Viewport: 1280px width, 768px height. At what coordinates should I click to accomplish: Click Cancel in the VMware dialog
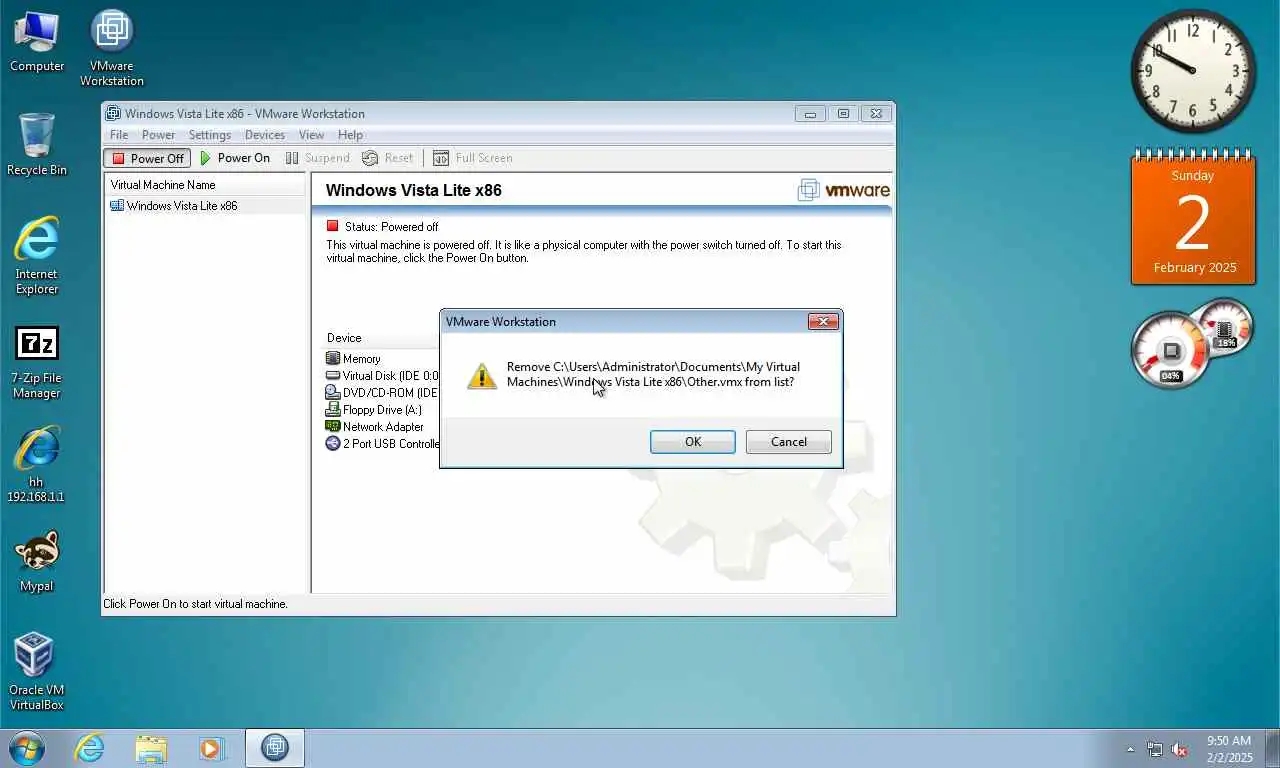(788, 442)
